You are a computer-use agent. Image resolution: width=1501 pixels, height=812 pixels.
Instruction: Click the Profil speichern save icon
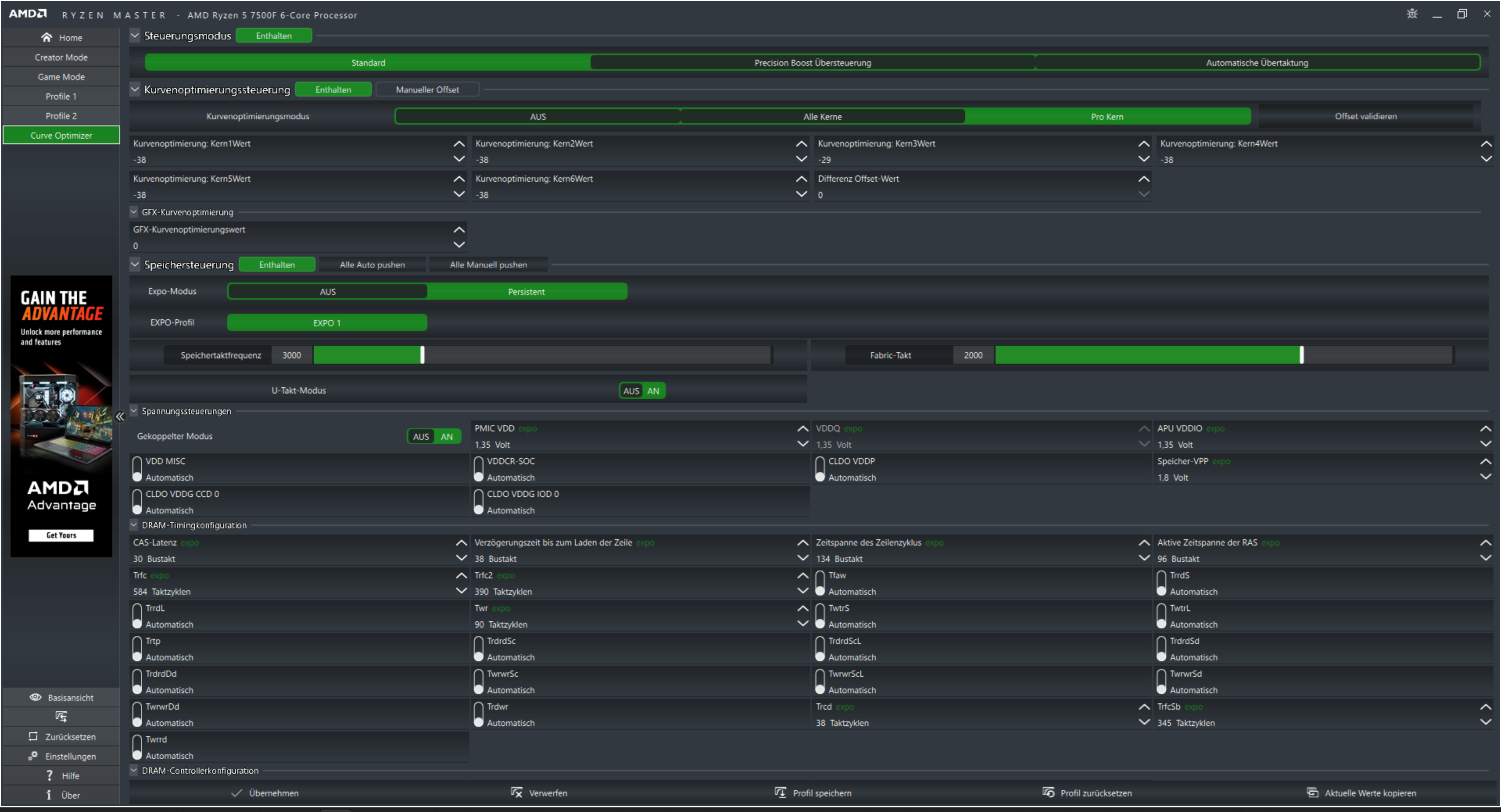780,792
